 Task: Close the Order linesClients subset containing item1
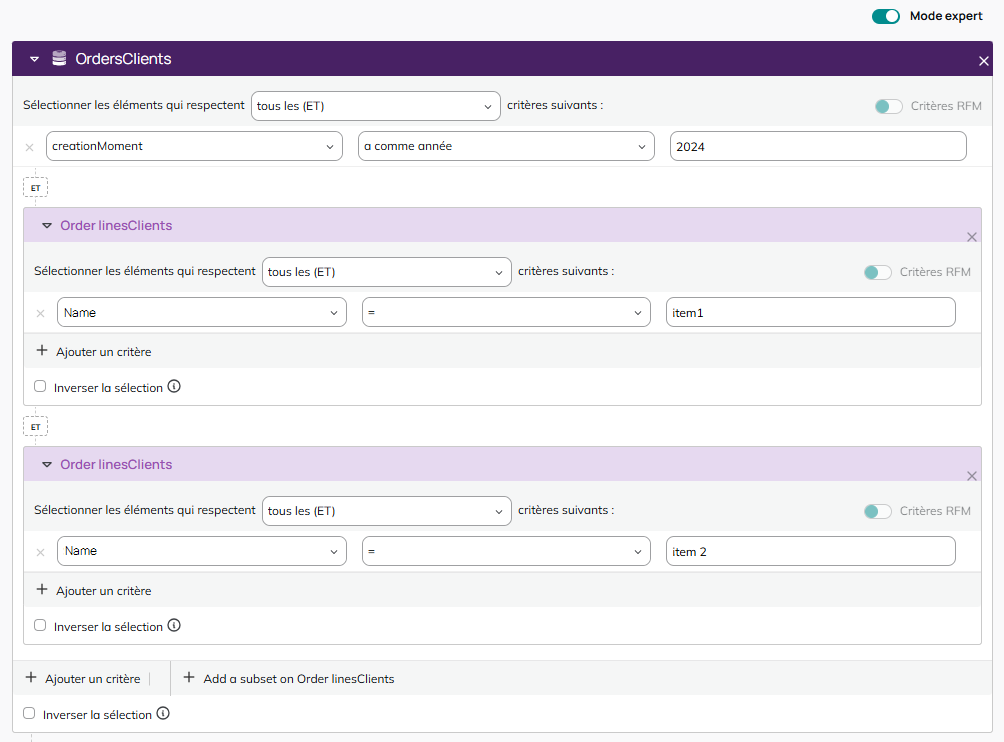tap(971, 237)
